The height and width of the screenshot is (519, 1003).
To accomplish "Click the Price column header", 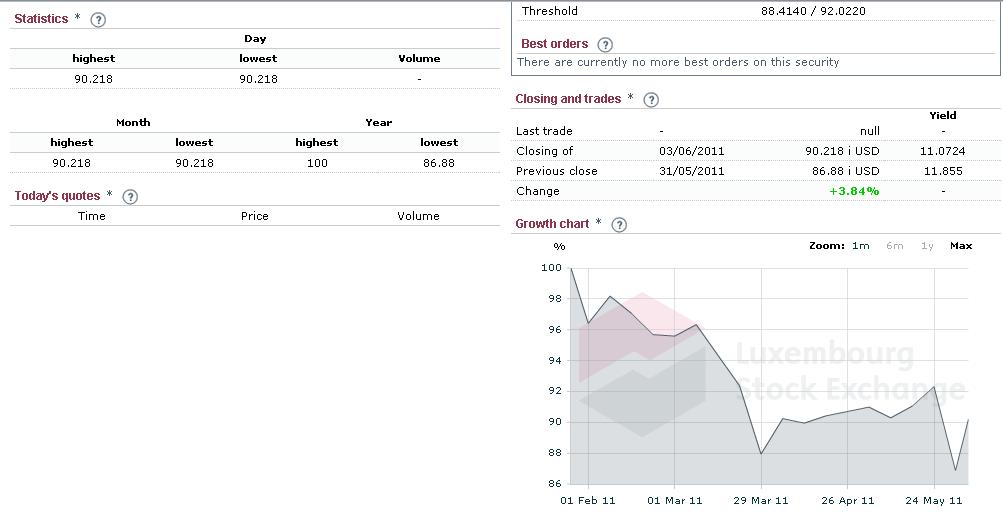I will (255, 216).
